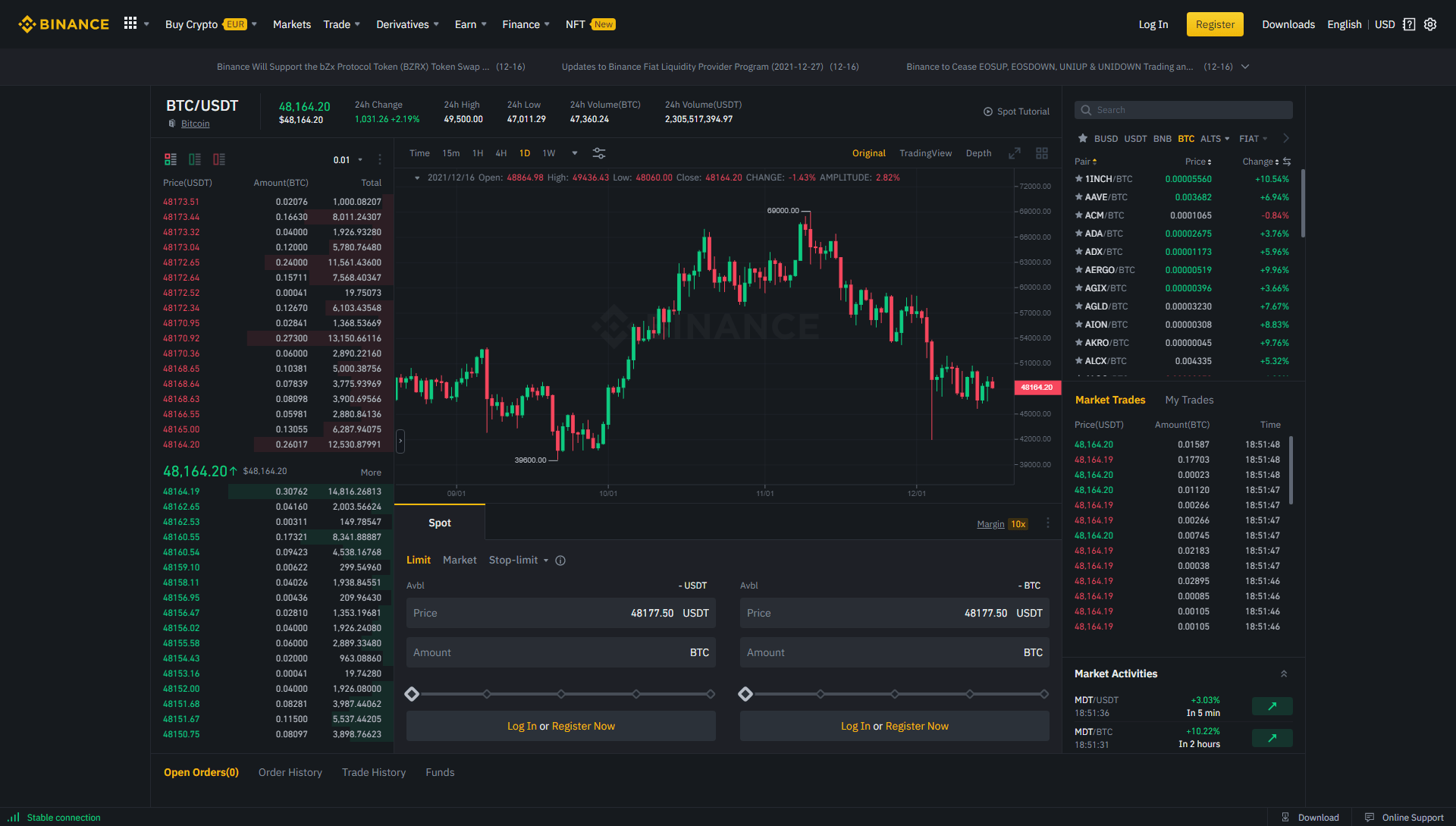
Task: Sort the market list by Pair
Action: (x=1085, y=162)
